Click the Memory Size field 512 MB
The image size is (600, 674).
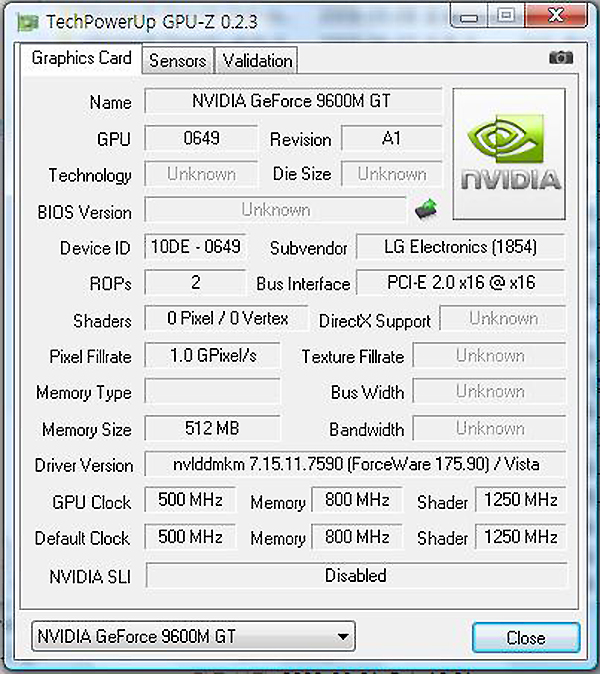pyautogui.click(x=212, y=428)
